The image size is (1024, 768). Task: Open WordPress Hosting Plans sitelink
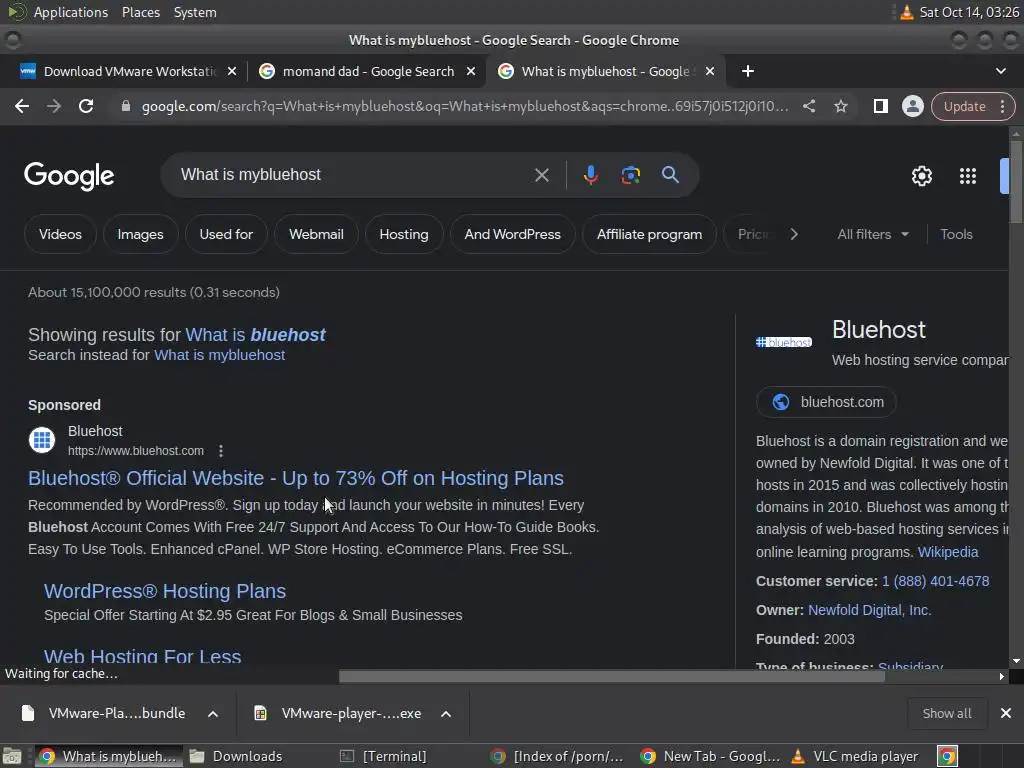[x=165, y=591]
